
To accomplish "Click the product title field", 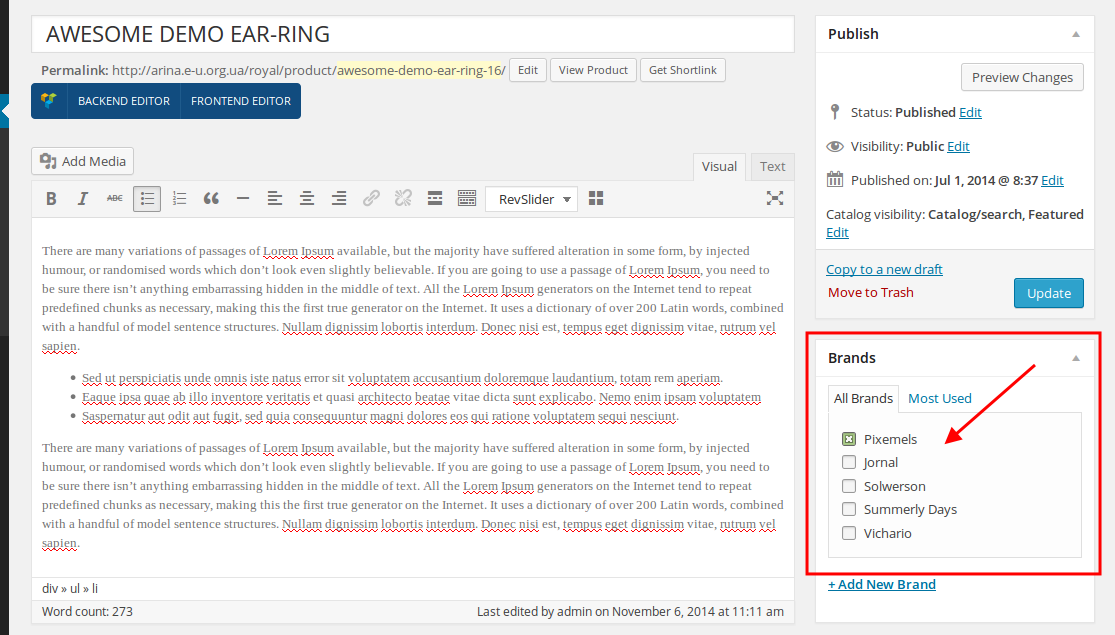I will pyautogui.click(x=412, y=34).
